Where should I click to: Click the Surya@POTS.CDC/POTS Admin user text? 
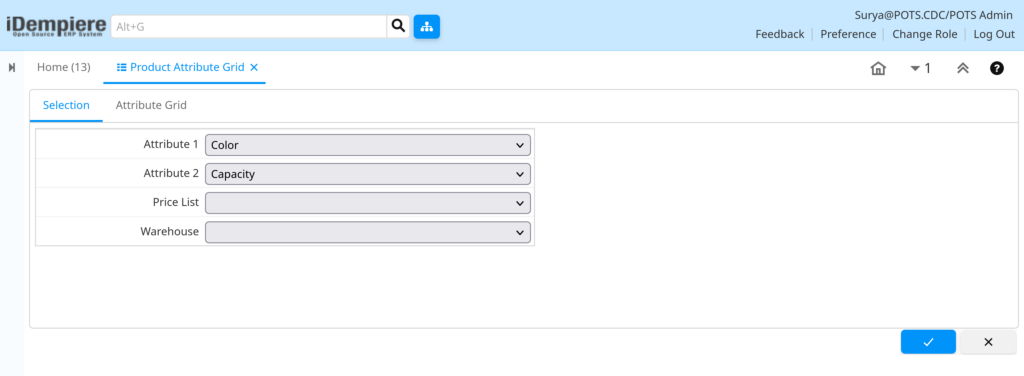tap(934, 15)
